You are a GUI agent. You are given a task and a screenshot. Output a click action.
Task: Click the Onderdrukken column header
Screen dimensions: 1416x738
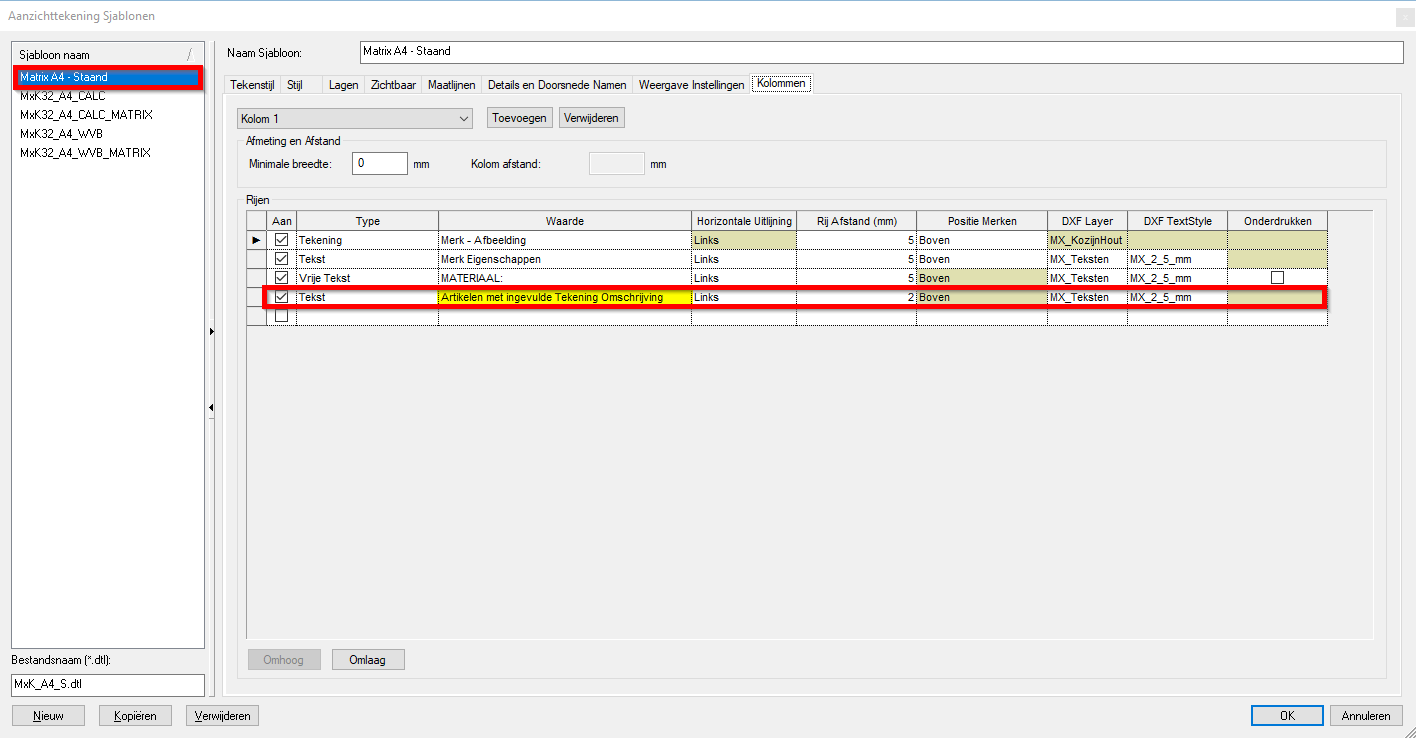click(x=1277, y=221)
